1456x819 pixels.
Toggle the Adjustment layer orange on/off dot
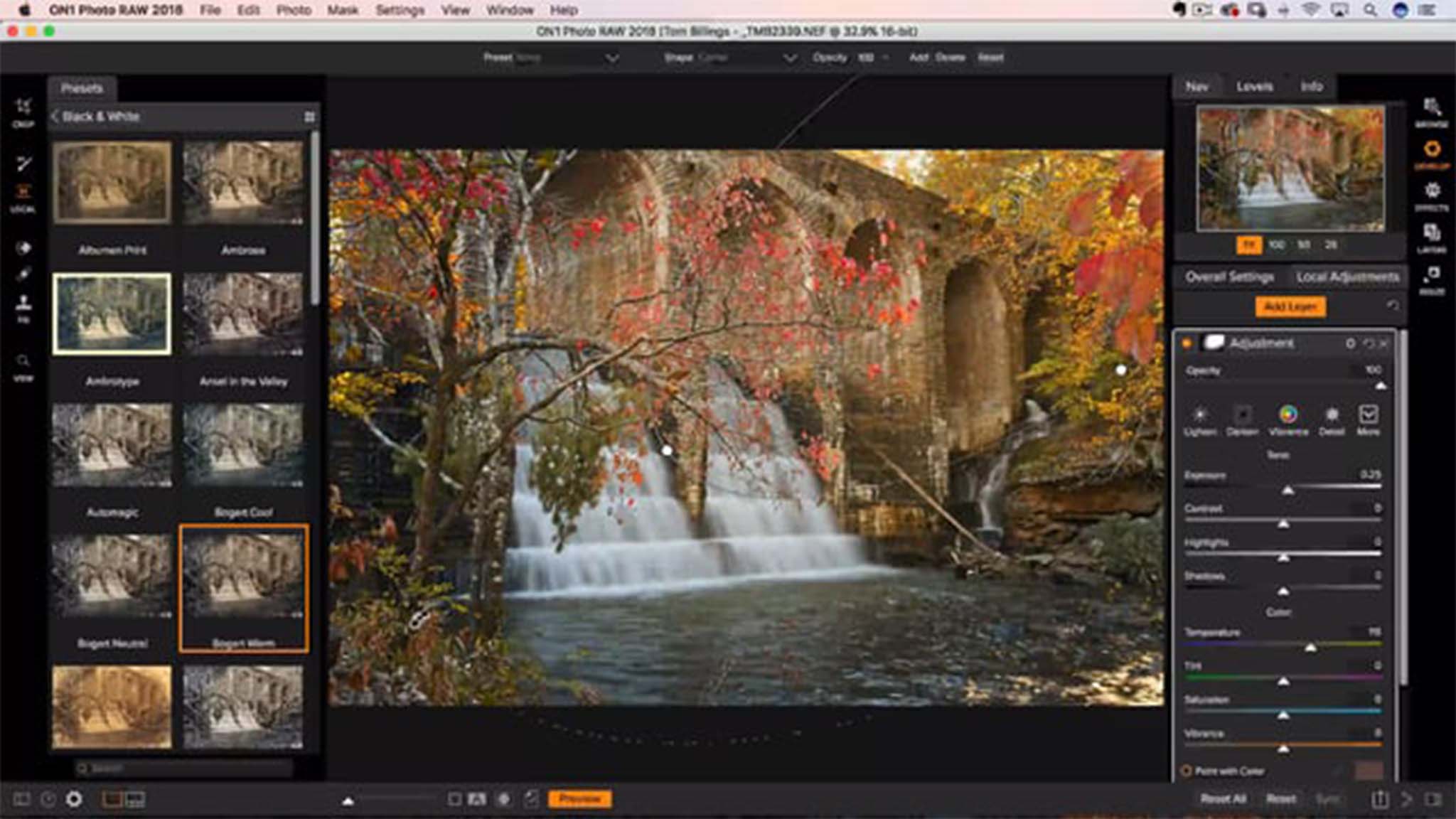(x=1186, y=343)
